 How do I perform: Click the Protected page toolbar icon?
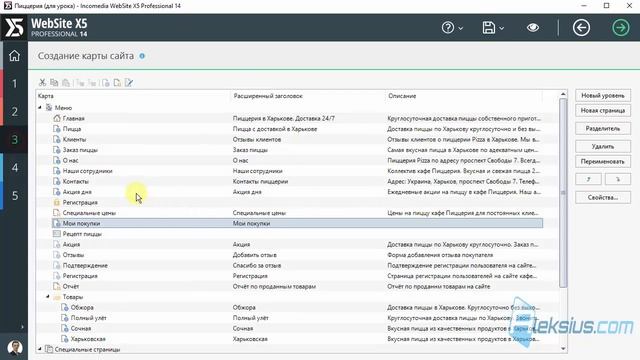(x=117, y=83)
